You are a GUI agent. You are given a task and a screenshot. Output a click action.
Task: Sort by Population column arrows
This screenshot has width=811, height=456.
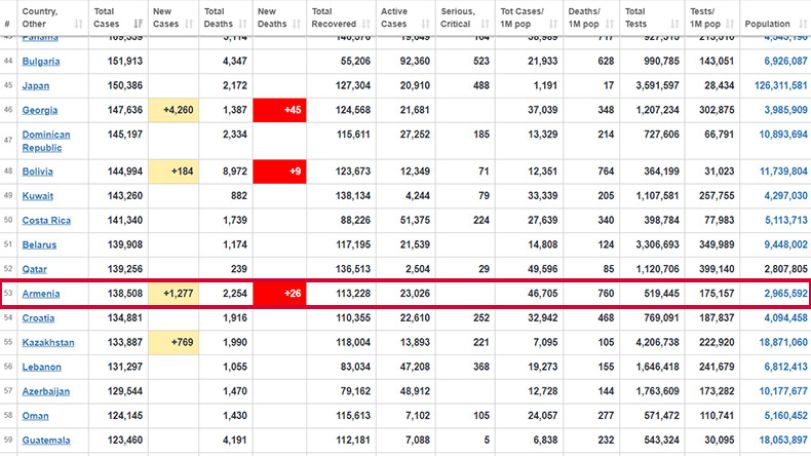(803, 24)
